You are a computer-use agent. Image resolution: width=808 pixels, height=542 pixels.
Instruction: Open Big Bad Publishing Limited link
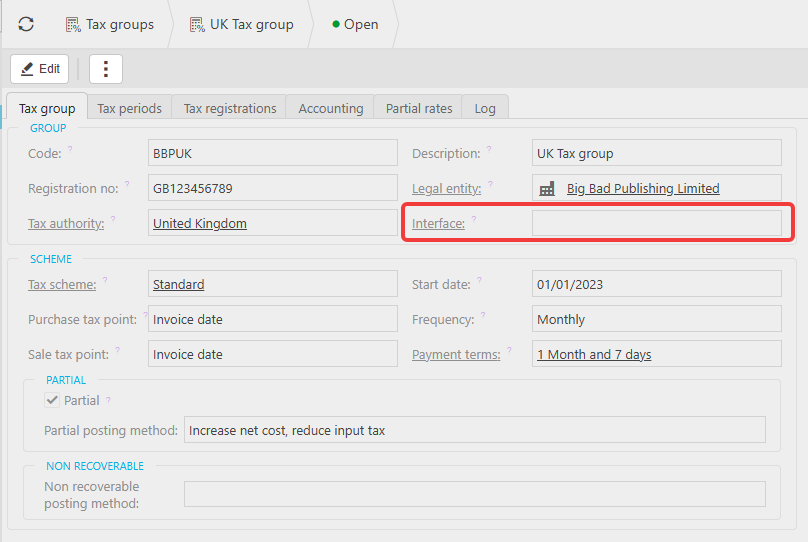pos(643,189)
